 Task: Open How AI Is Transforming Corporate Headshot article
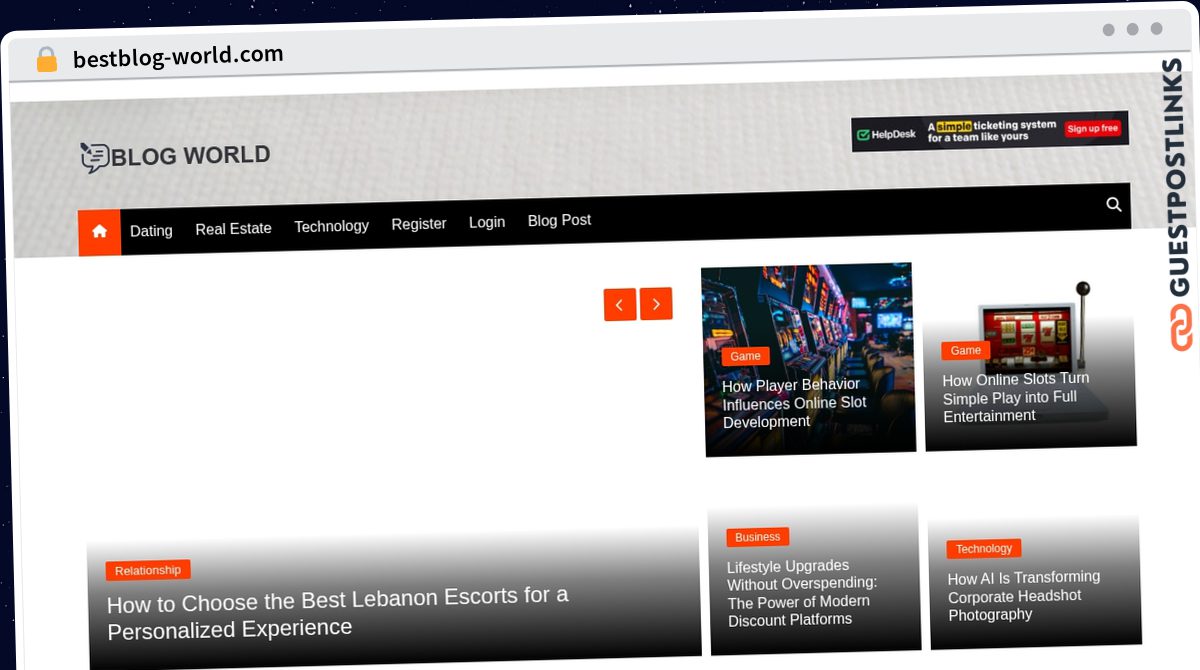pyautogui.click(x=1023, y=596)
